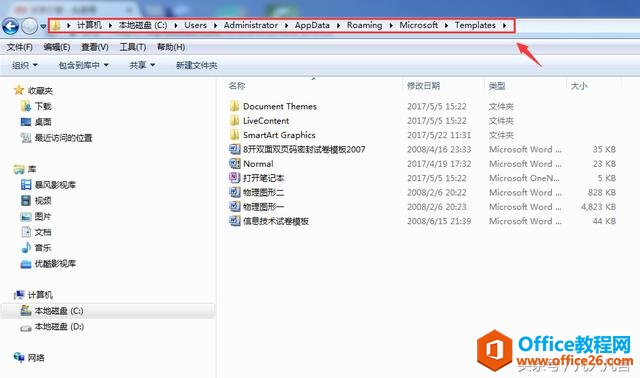Sort by the 类型 column header
This screenshot has height=378, width=640.
pos(497,86)
